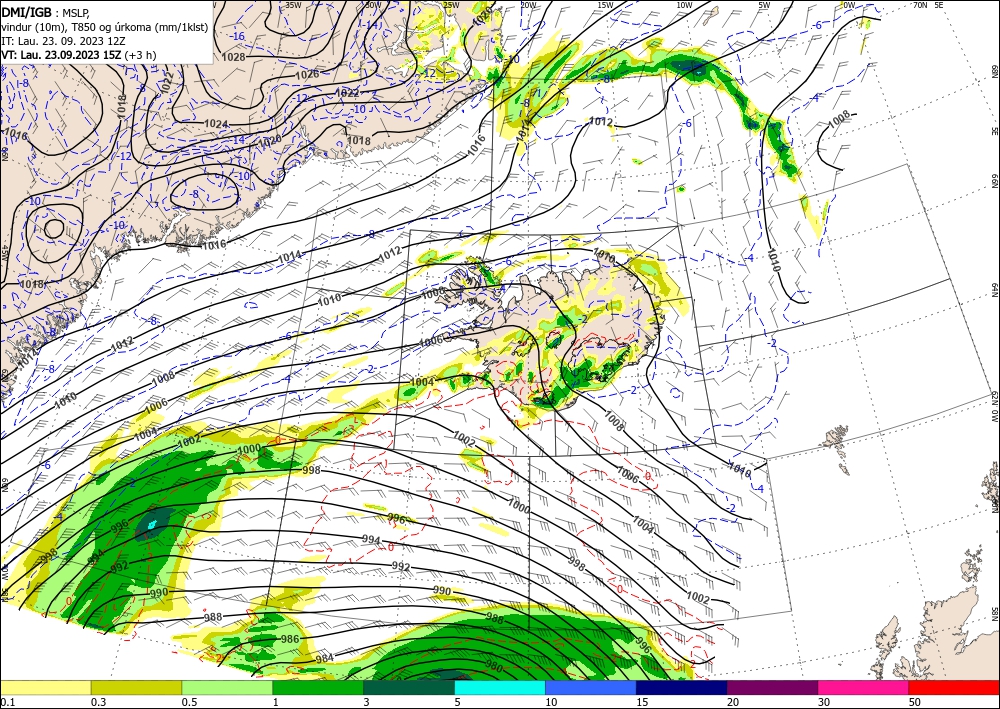Viewport: 1000px width, 709px height.
Task: Click the 986 isobar label
Action: click(290, 639)
